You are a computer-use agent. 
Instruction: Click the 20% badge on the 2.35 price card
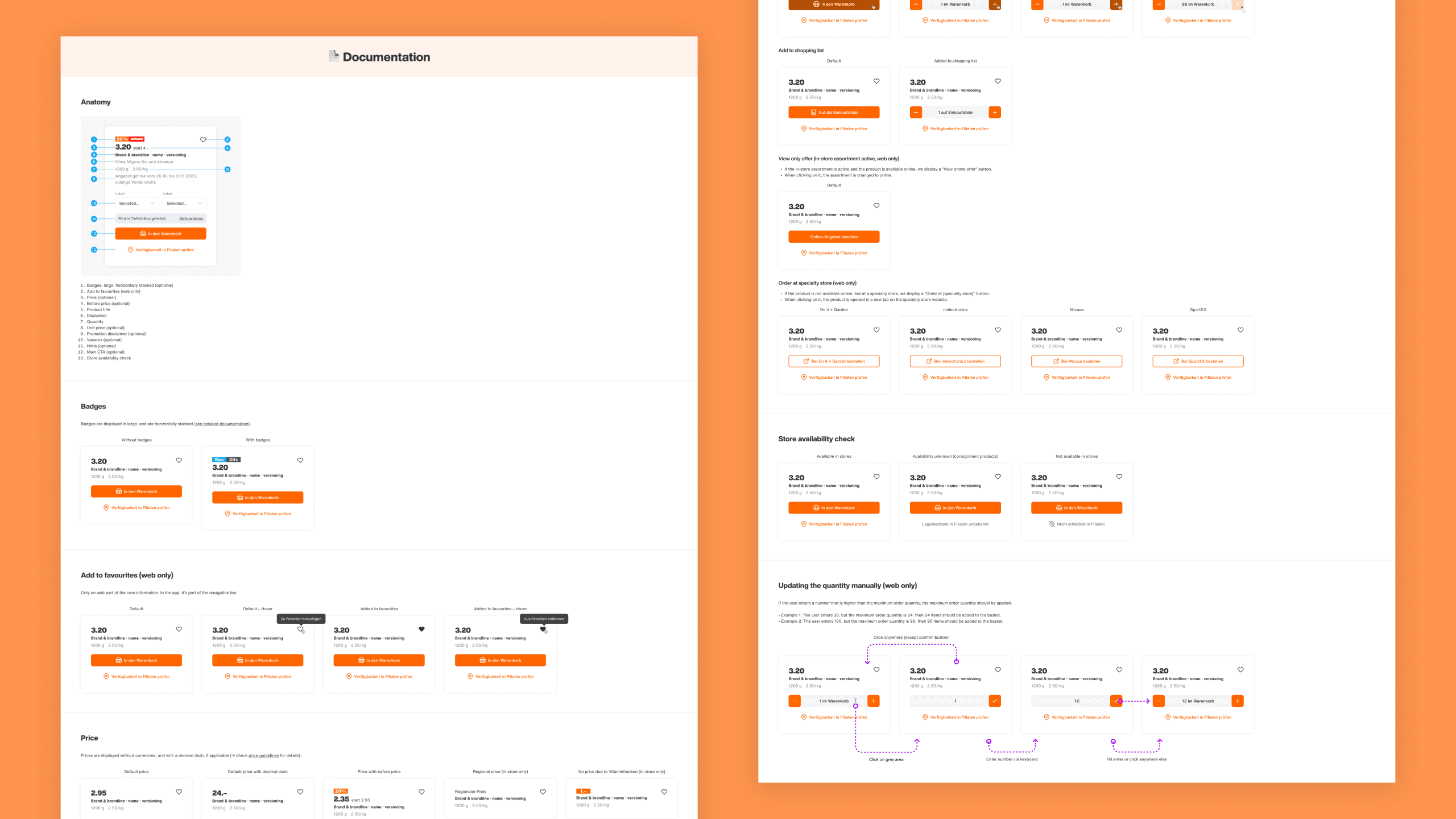point(341,791)
